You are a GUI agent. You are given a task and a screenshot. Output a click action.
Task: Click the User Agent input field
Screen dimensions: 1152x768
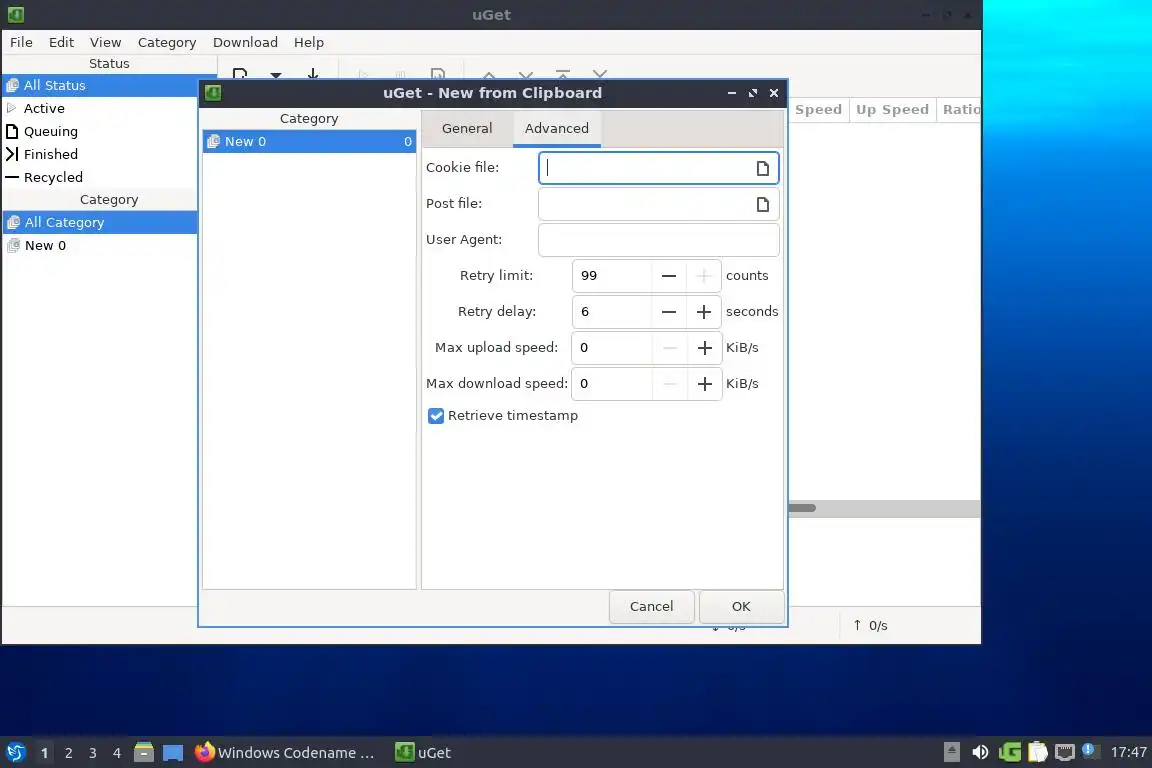pos(658,240)
